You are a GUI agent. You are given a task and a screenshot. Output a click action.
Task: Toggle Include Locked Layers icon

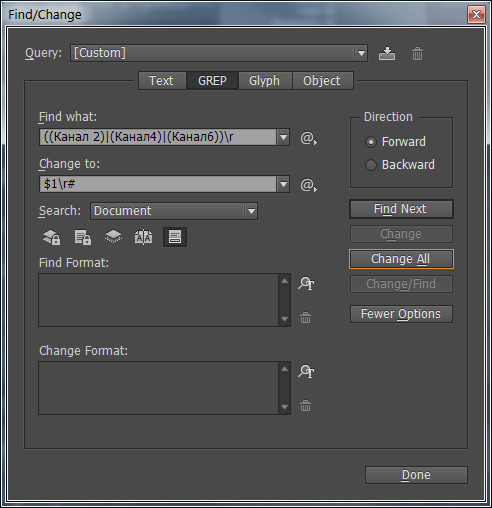[52, 237]
